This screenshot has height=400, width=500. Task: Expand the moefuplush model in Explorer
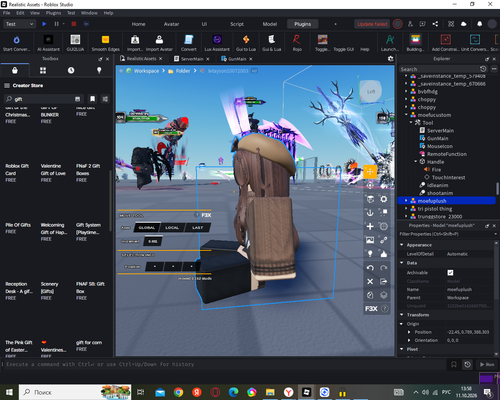[406, 201]
